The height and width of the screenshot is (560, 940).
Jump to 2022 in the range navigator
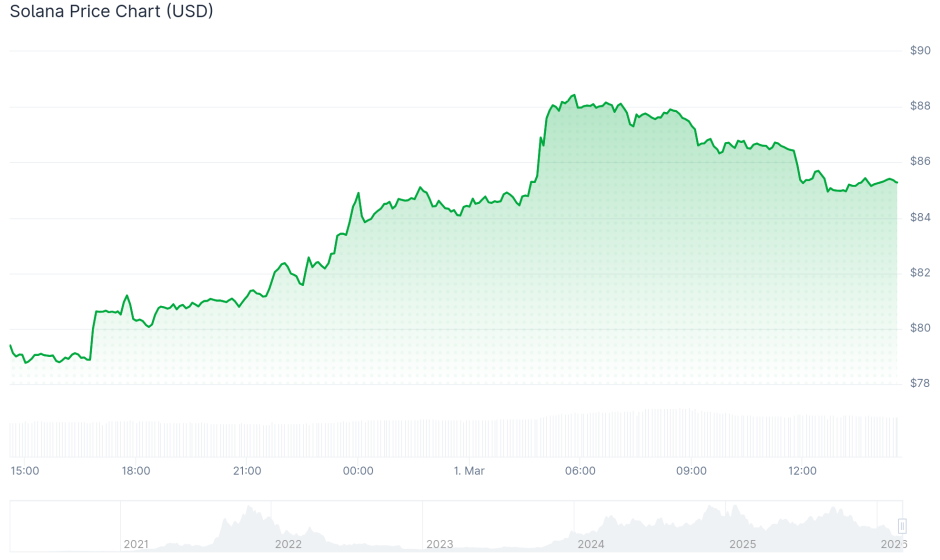[288, 544]
